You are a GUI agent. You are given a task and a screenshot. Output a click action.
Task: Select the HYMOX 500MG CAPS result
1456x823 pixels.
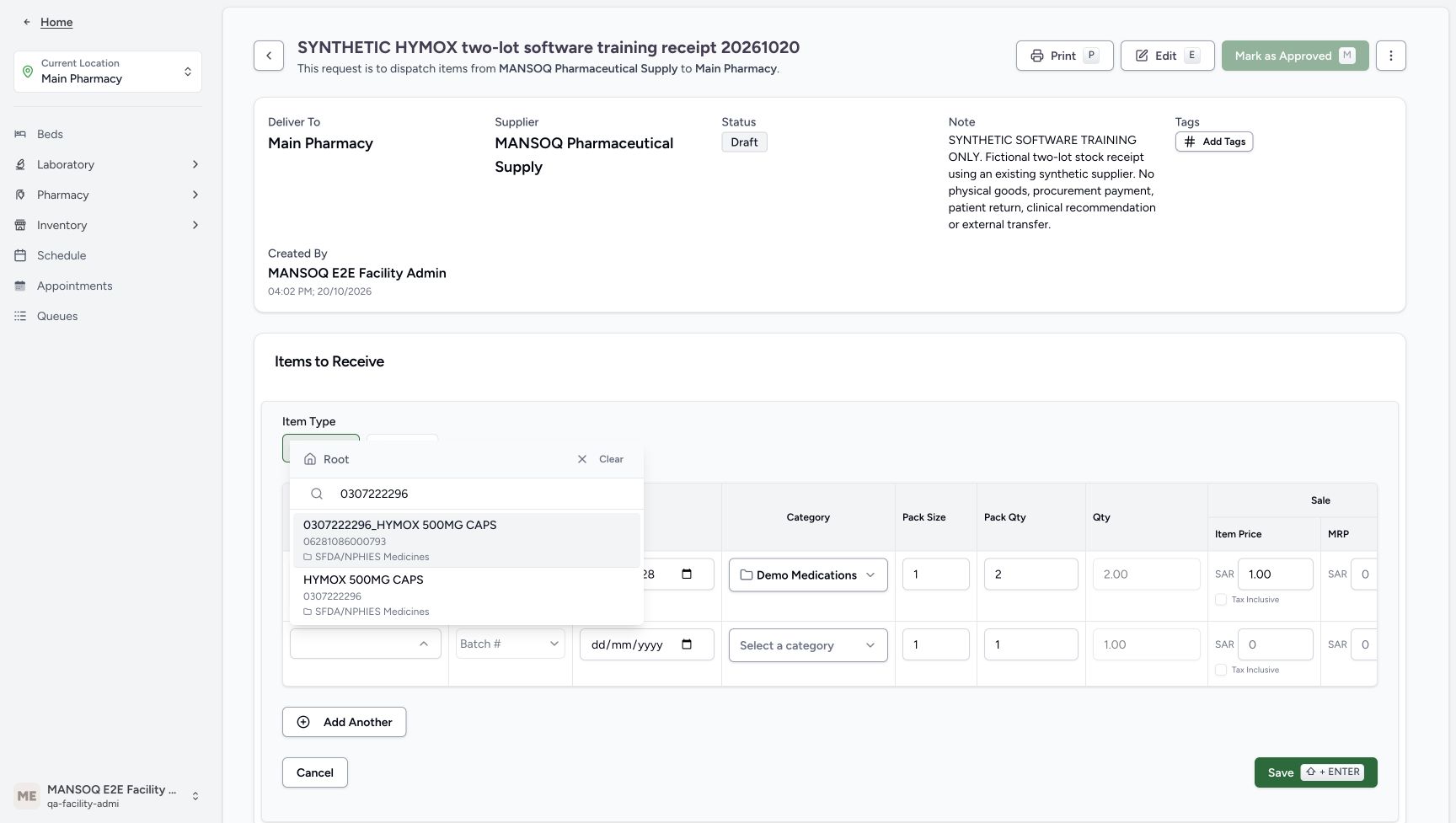[x=467, y=595]
